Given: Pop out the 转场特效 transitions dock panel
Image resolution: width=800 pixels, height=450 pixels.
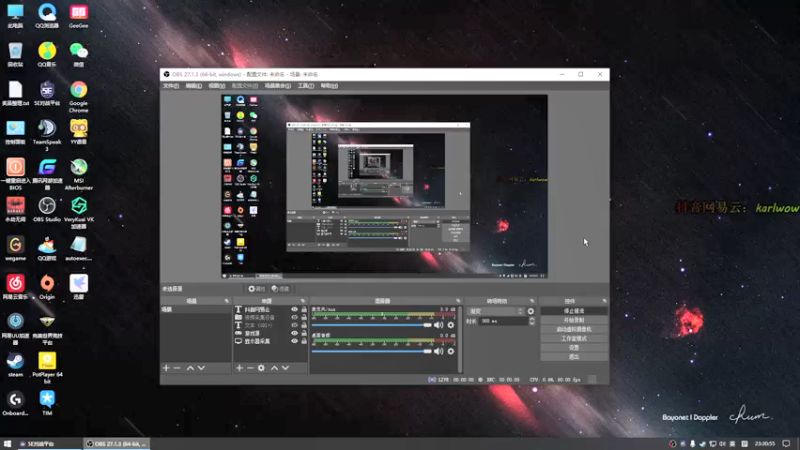Looking at the screenshot, I should (x=532, y=301).
